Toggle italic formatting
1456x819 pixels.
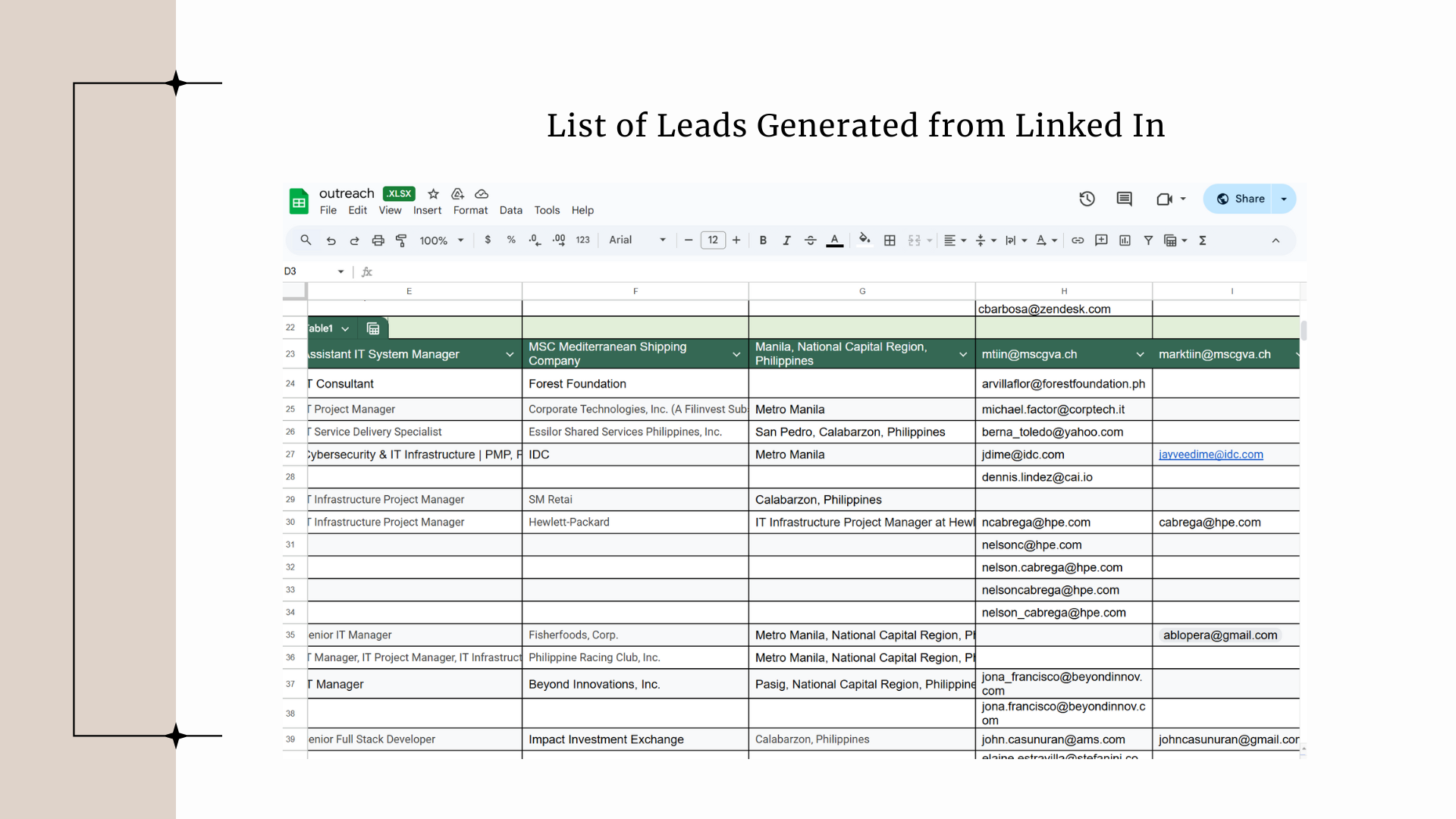coord(786,240)
